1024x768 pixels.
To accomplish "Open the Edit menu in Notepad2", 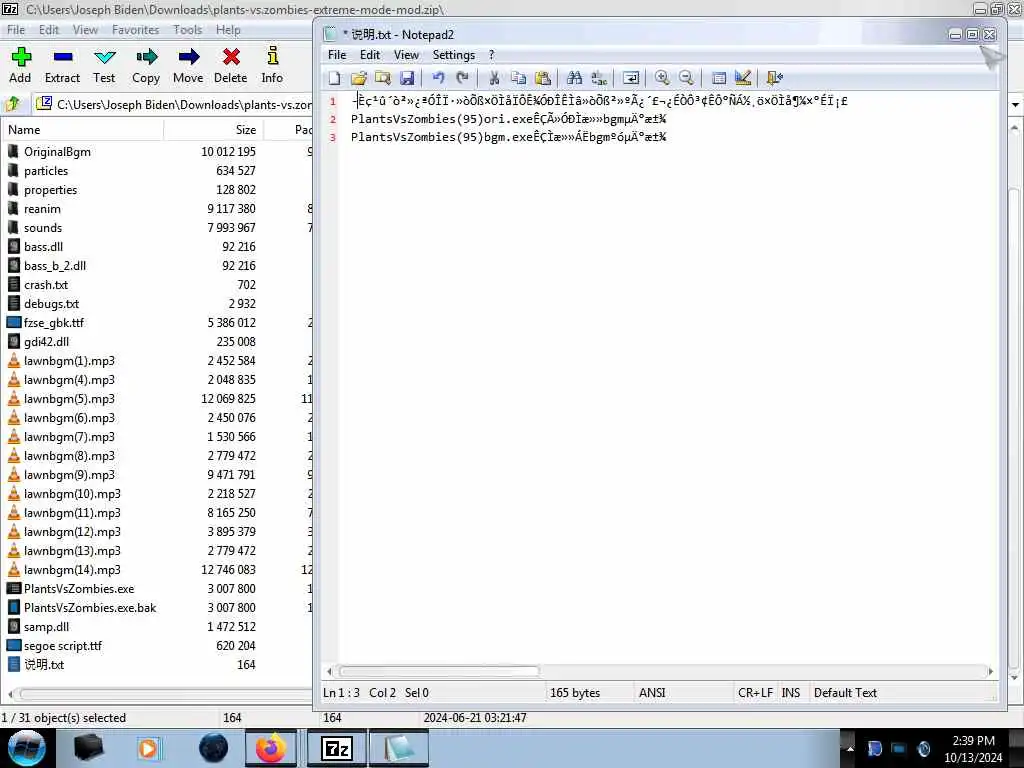I will tap(370, 55).
